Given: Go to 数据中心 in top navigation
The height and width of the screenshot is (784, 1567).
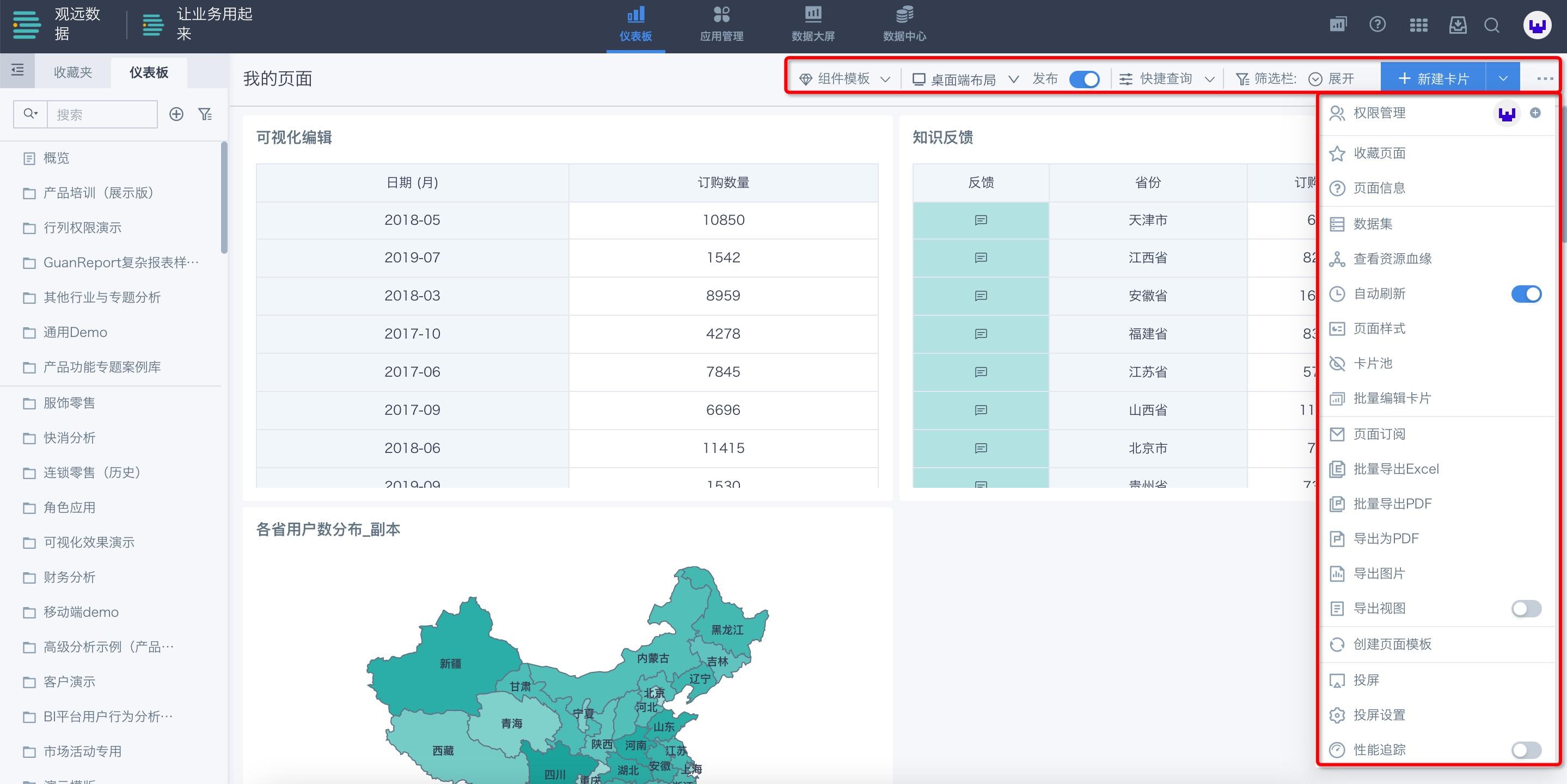Looking at the screenshot, I should pos(904,24).
